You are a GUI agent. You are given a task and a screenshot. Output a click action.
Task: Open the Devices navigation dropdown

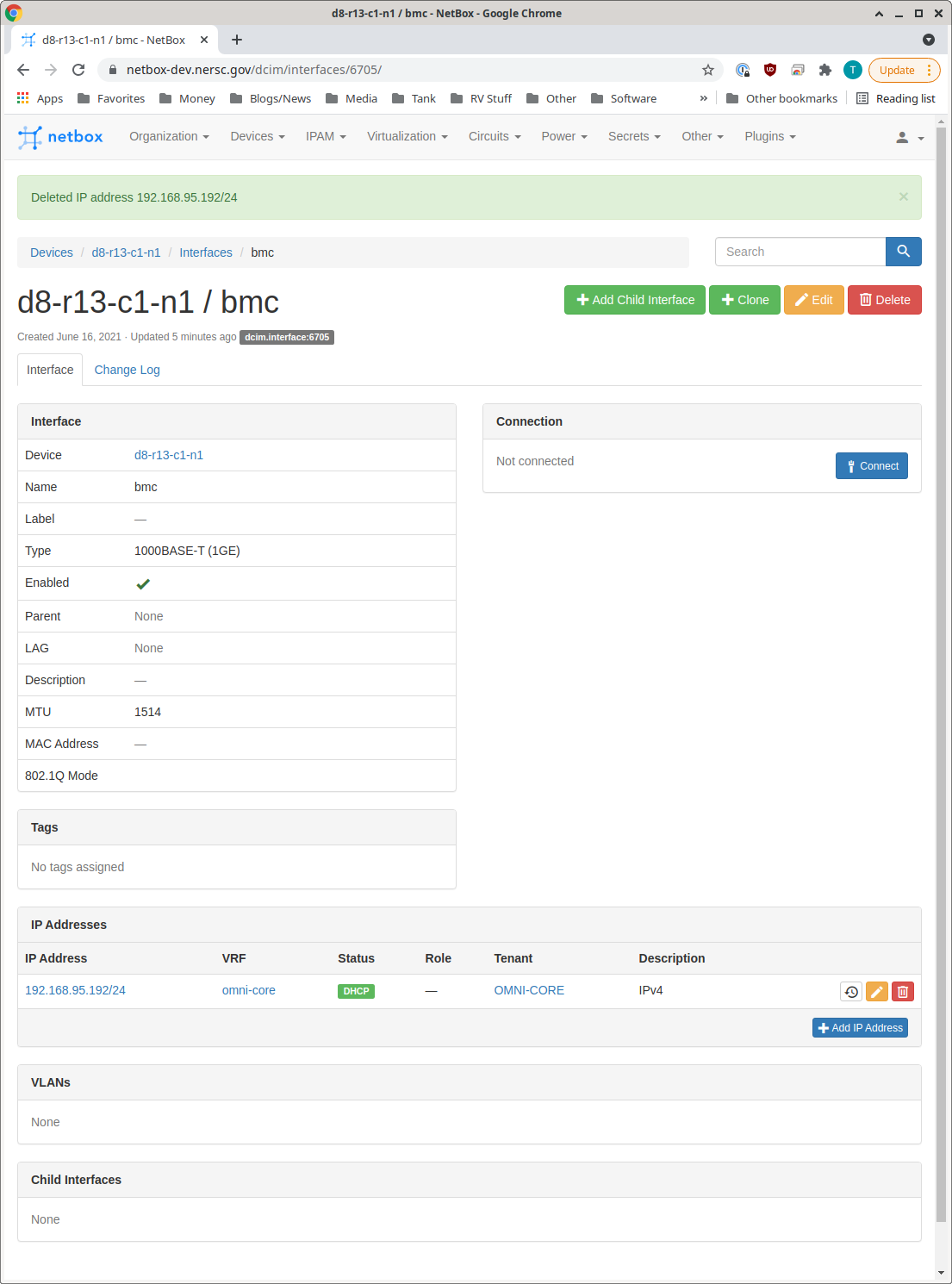coord(256,136)
